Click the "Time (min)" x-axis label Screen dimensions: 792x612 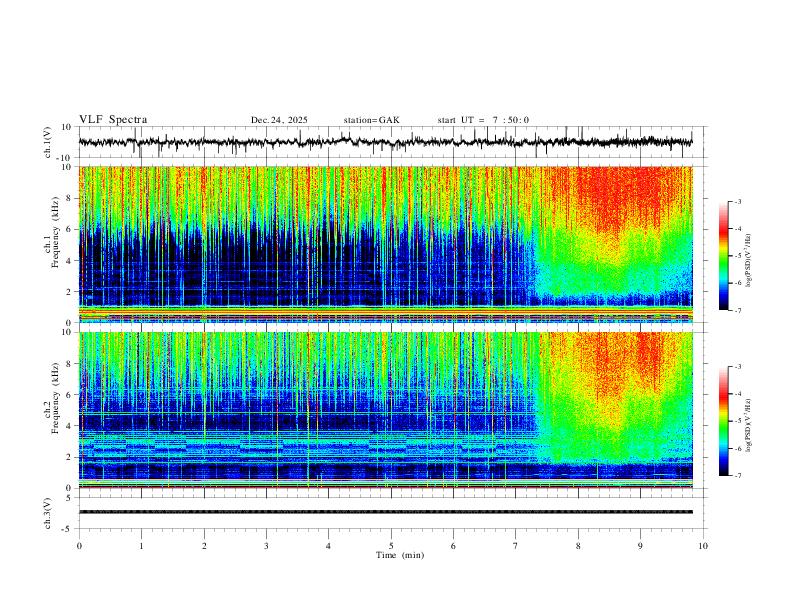click(x=400, y=555)
